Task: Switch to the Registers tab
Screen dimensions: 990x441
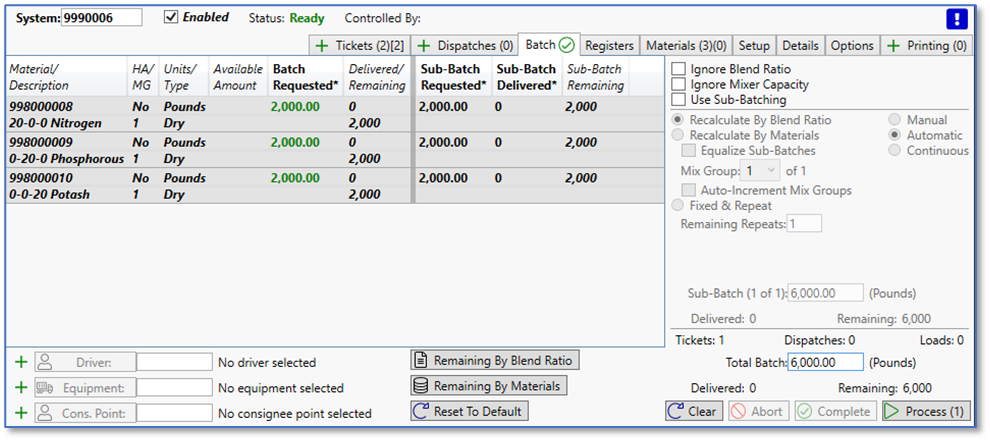Action: click(609, 46)
